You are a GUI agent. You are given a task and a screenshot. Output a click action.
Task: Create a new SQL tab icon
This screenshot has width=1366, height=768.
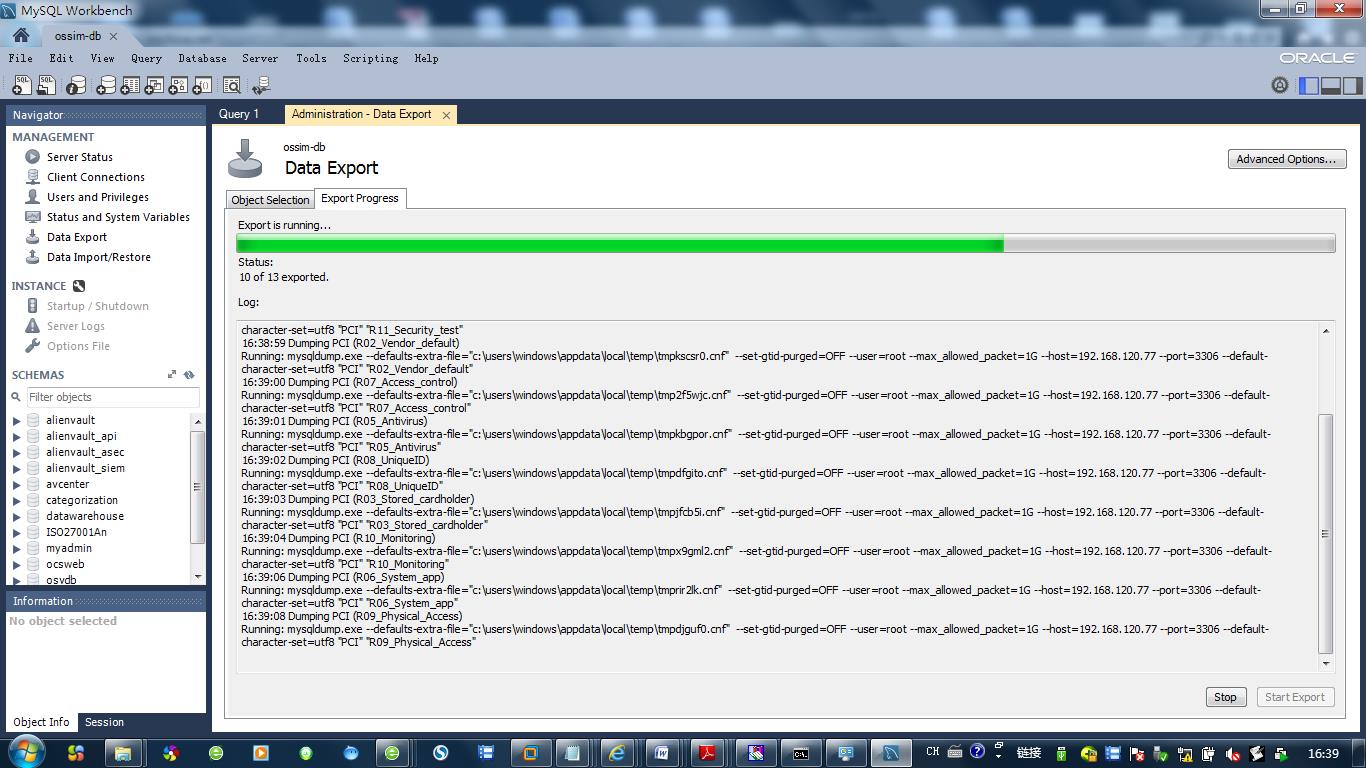[21, 86]
